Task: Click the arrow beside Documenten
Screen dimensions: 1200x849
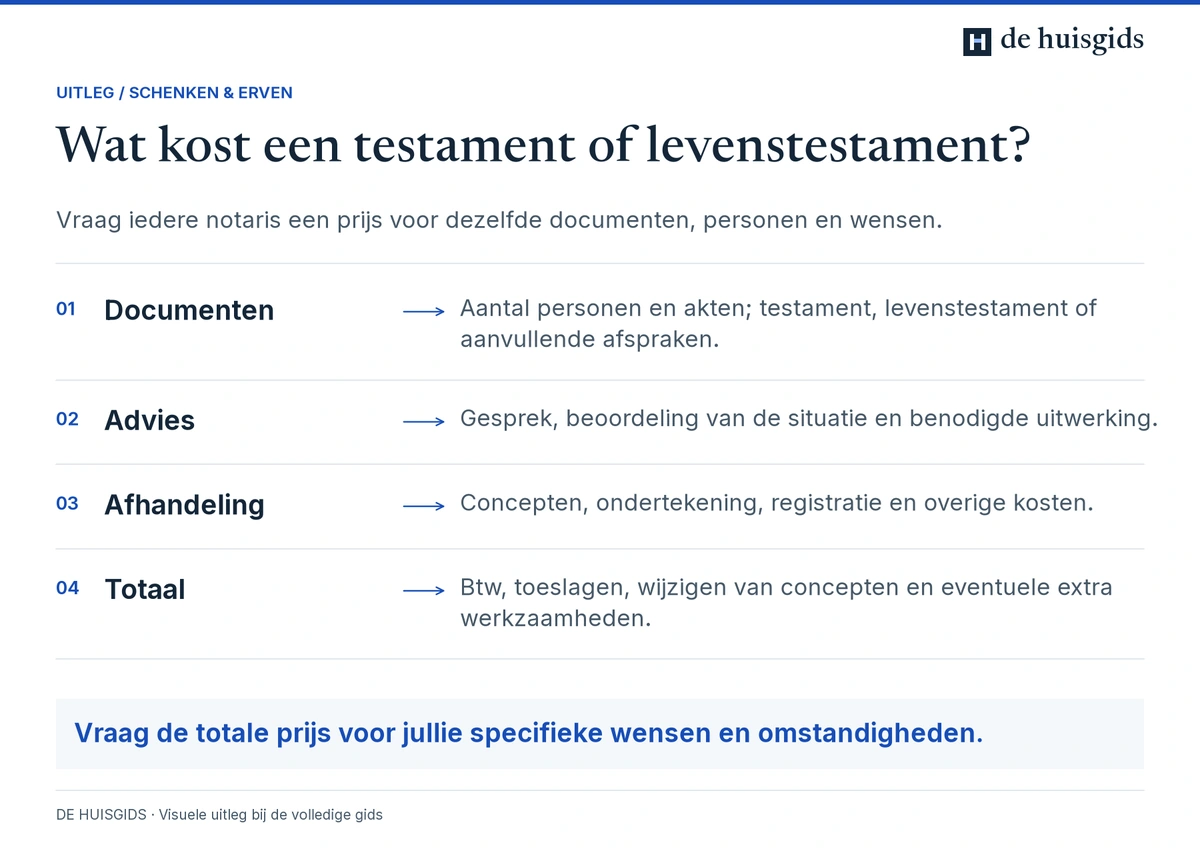Action: click(x=424, y=312)
